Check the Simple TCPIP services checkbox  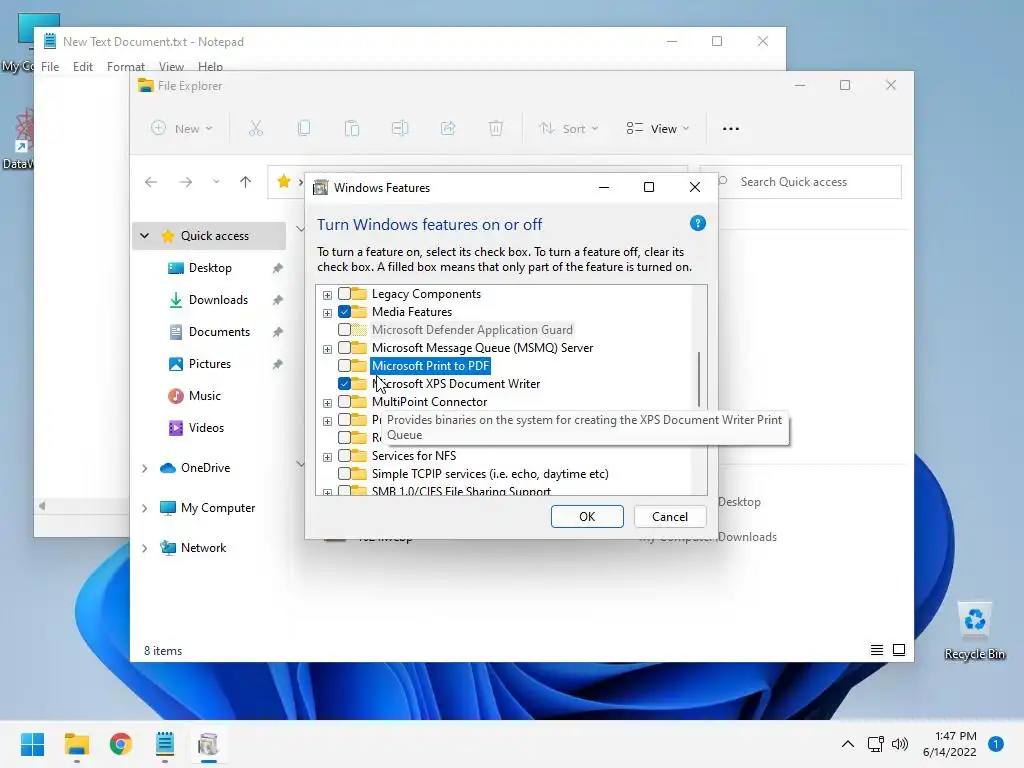click(344, 473)
